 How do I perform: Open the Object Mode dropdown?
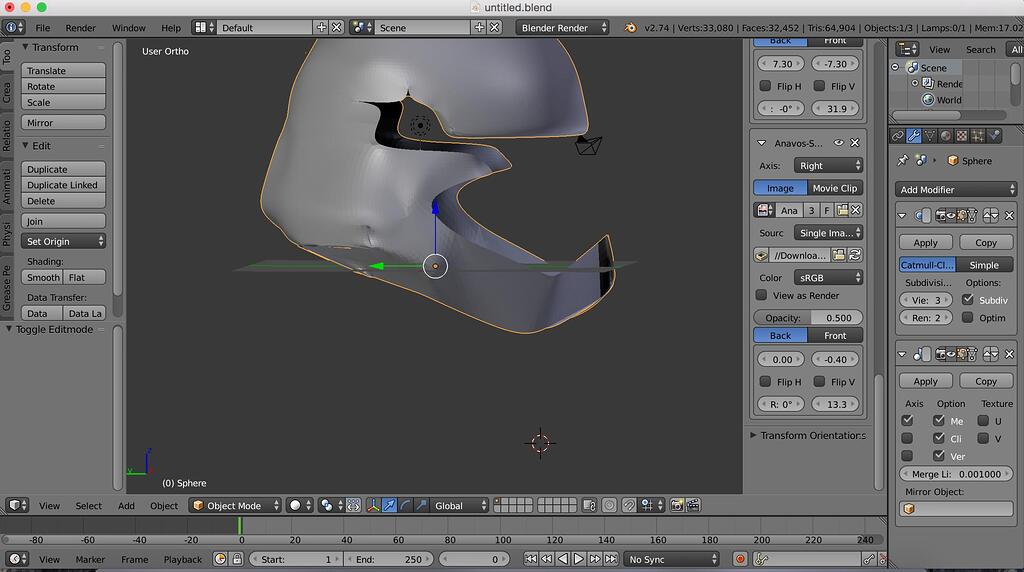coord(236,505)
